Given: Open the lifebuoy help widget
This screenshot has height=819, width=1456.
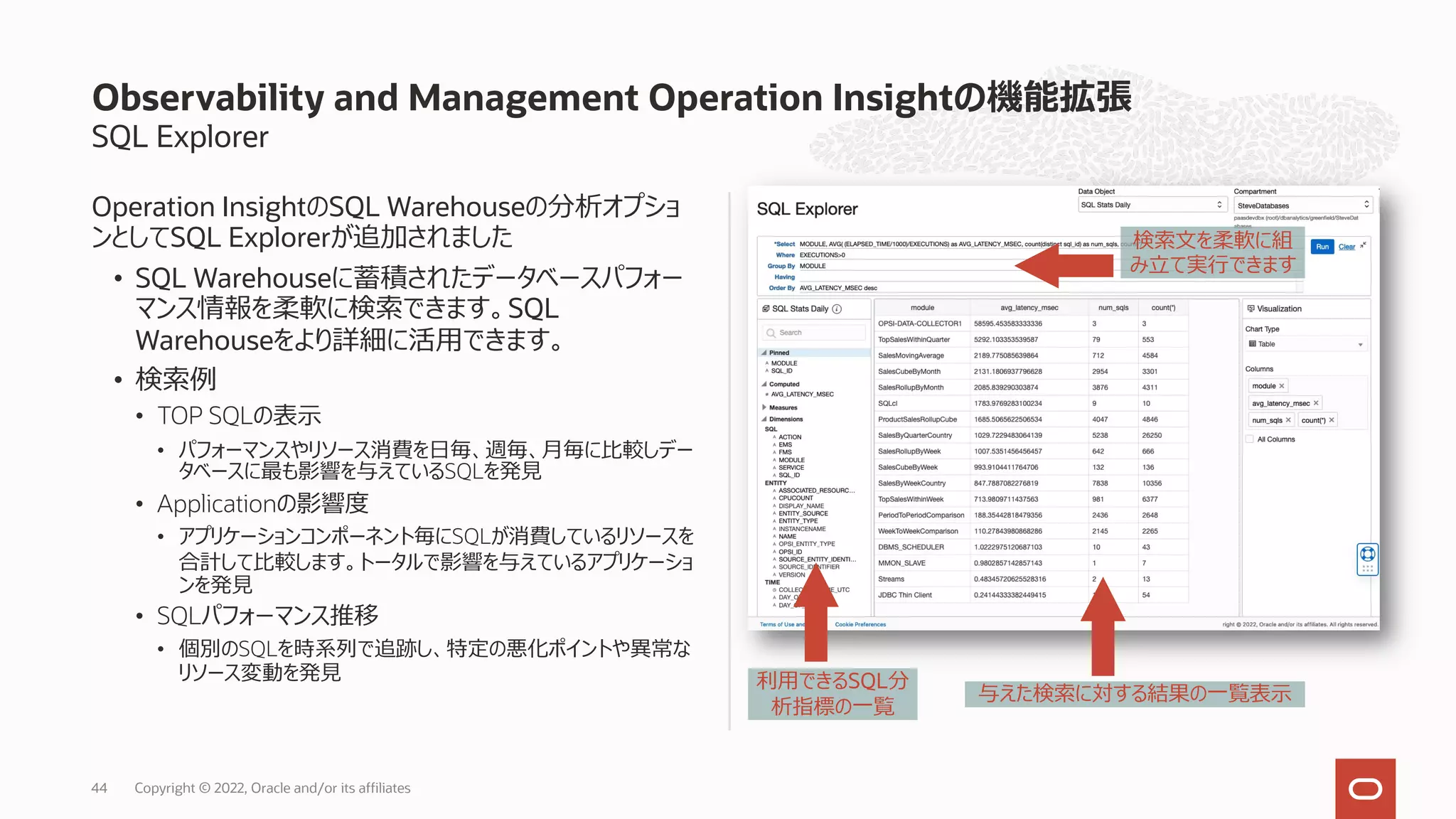Looking at the screenshot, I should [1367, 560].
